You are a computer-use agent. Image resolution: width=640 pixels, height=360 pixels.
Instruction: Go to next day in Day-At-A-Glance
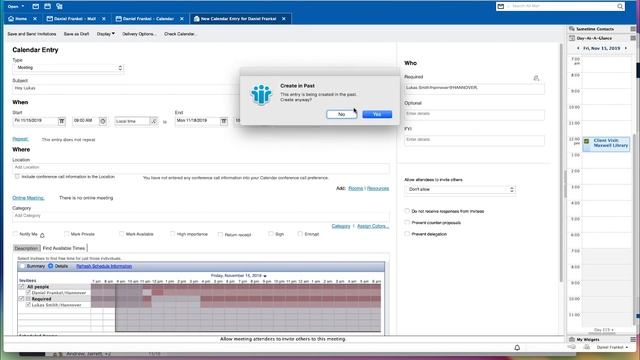(x=626, y=48)
